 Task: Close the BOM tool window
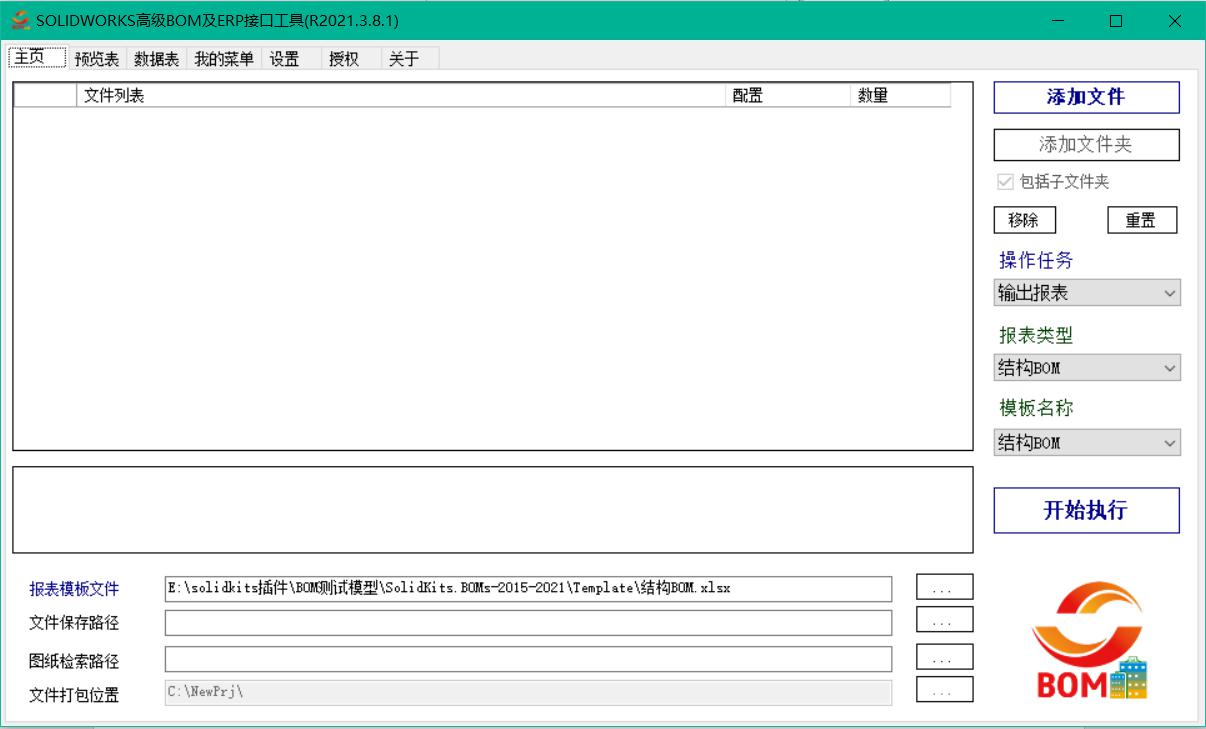click(1175, 20)
